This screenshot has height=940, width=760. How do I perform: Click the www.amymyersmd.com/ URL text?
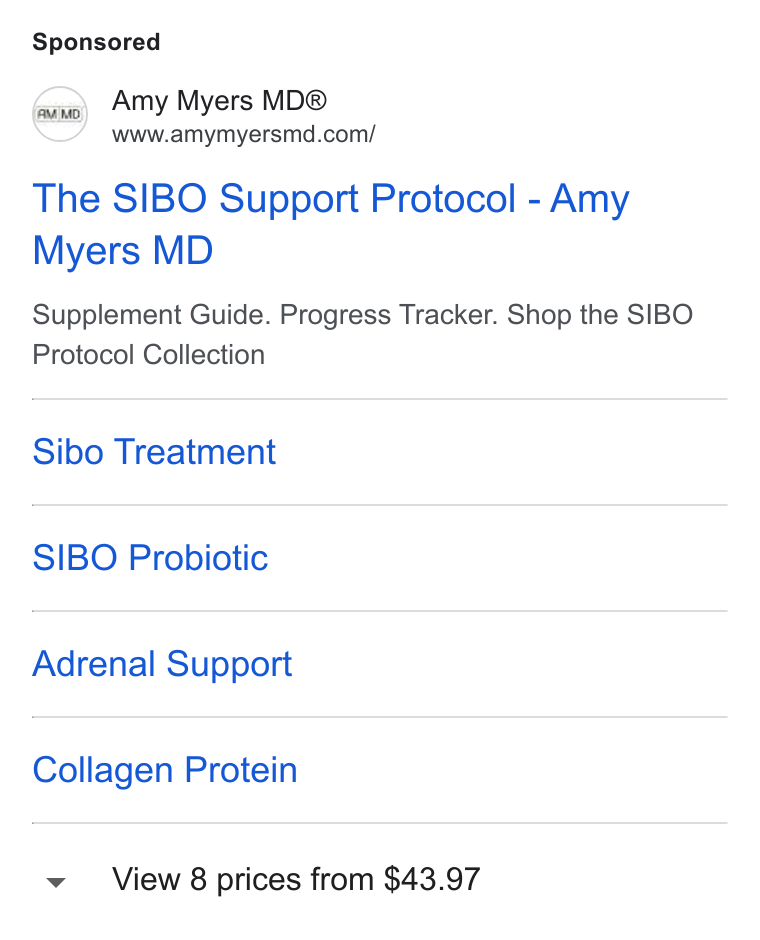click(243, 134)
